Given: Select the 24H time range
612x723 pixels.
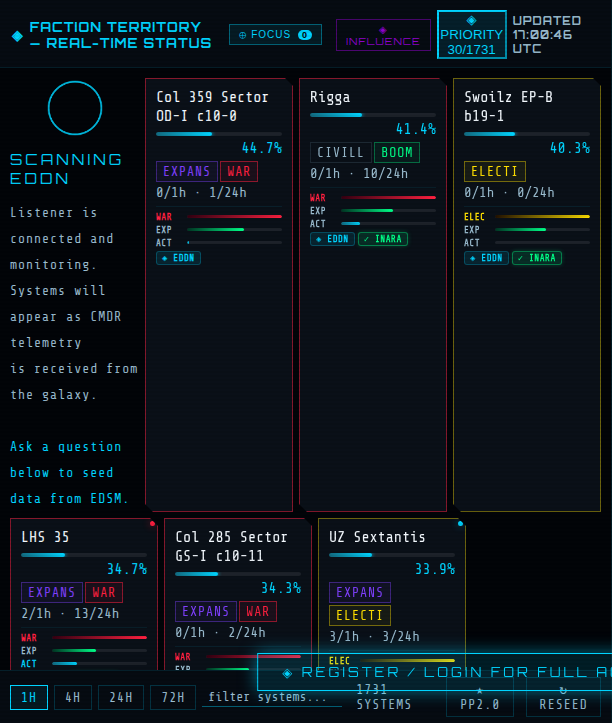Looking at the screenshot, I should coord(121,697).
